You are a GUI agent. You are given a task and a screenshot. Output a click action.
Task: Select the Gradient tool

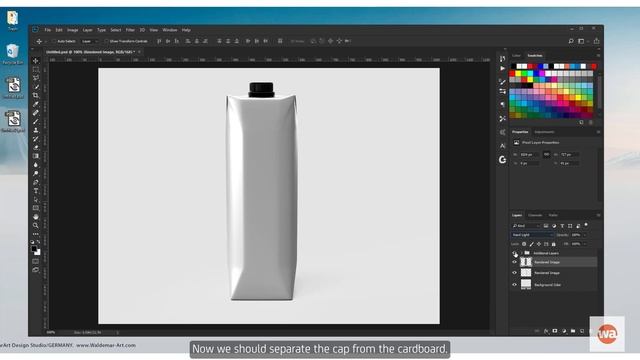click(x=36, y=156)
